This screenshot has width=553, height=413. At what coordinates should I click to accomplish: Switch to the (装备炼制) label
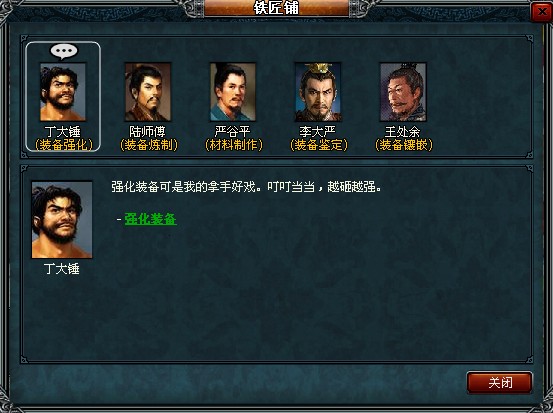click(149, 145)
